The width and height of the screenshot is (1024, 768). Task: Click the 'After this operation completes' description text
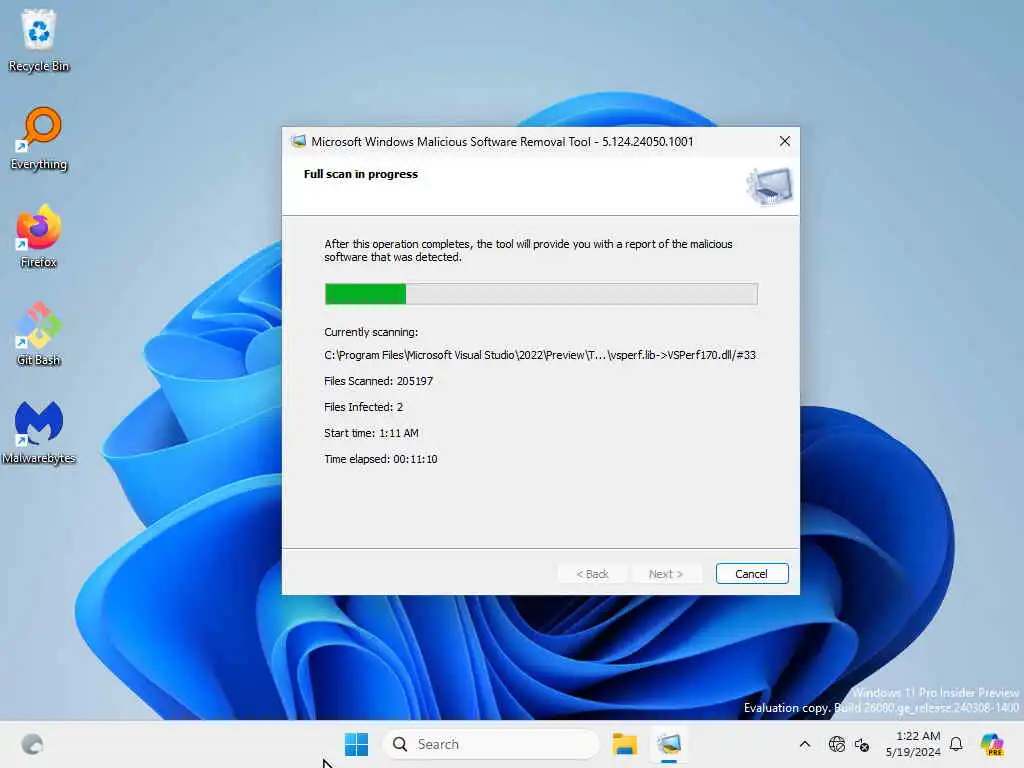click(x=528, y=250)
